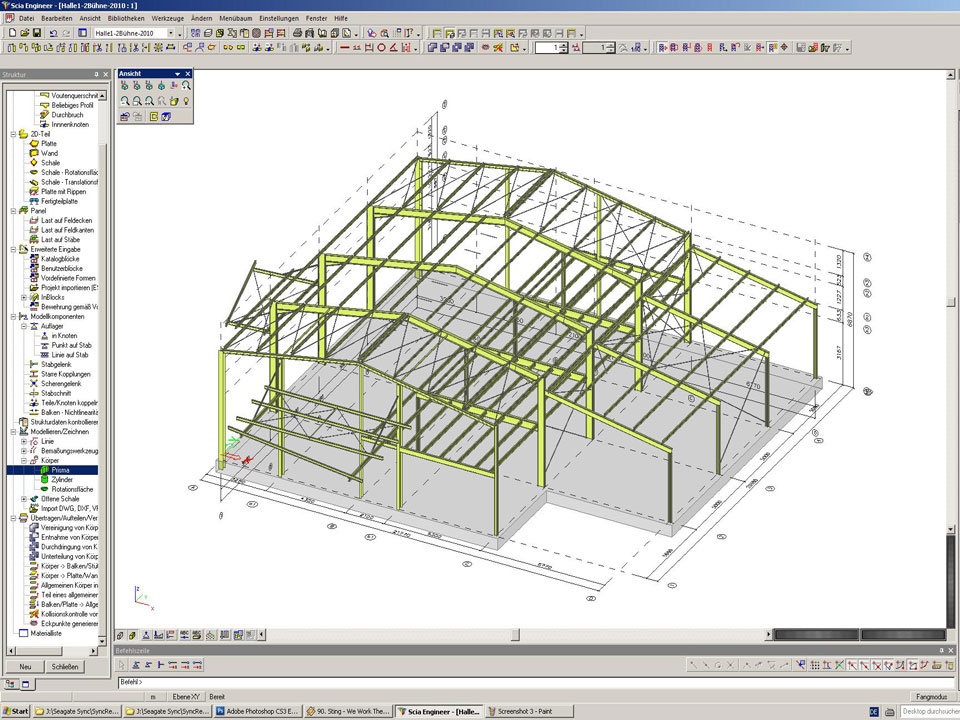Open the Bibliotheken menu
This screenshot has width=960, height=720.
pyautogui.click(x=125, y=18)
